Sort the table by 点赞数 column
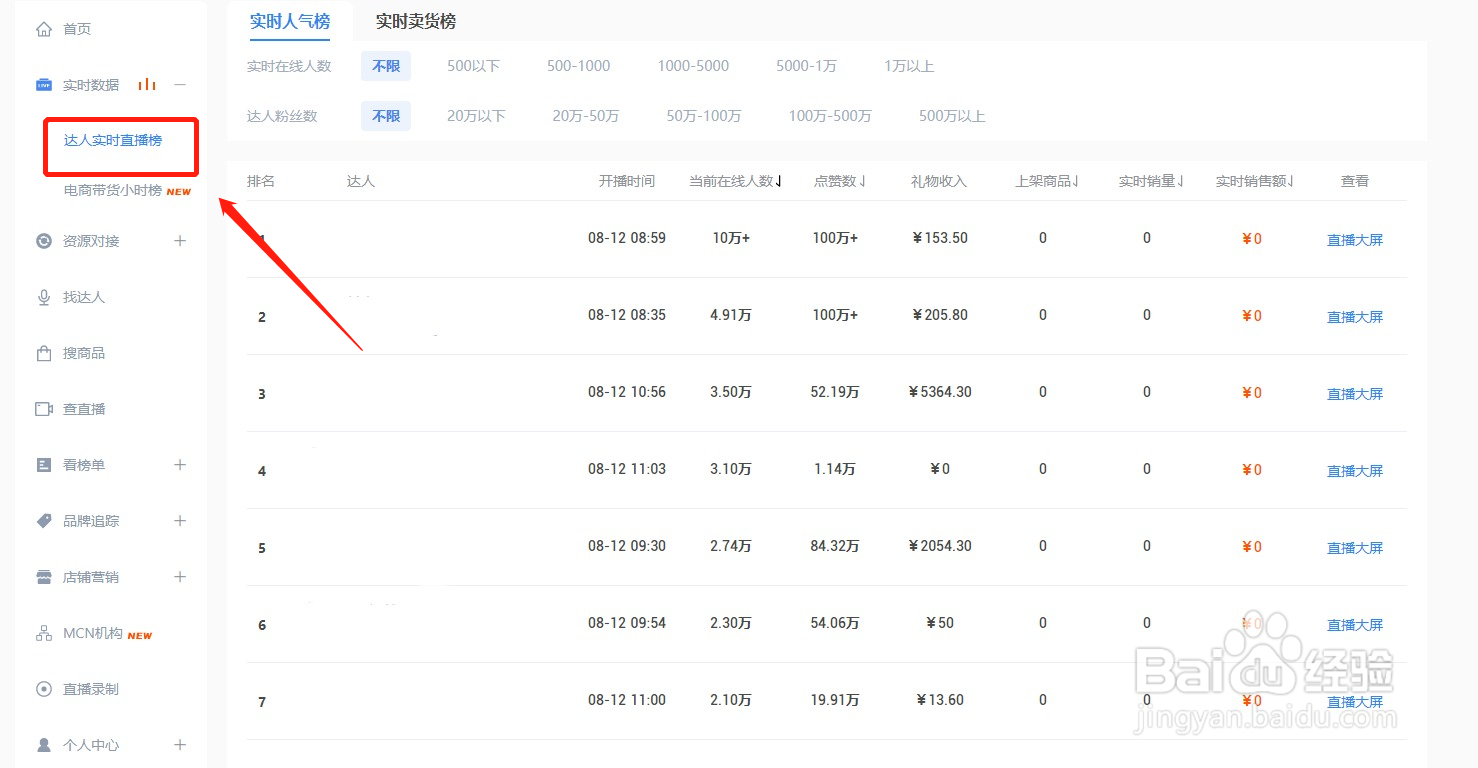 [x=840, y=181]
